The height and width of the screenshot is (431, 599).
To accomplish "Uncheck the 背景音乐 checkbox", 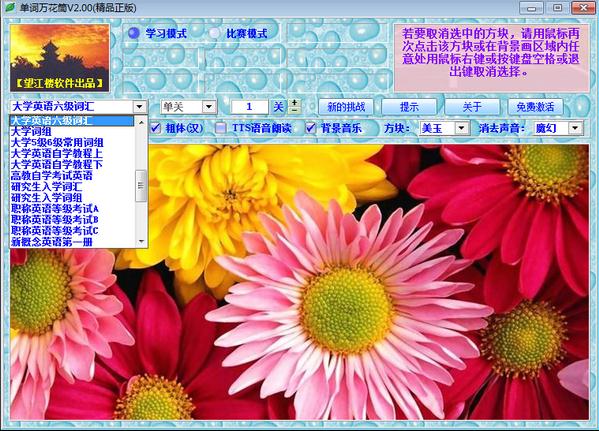I will click(x=311, y=128).
